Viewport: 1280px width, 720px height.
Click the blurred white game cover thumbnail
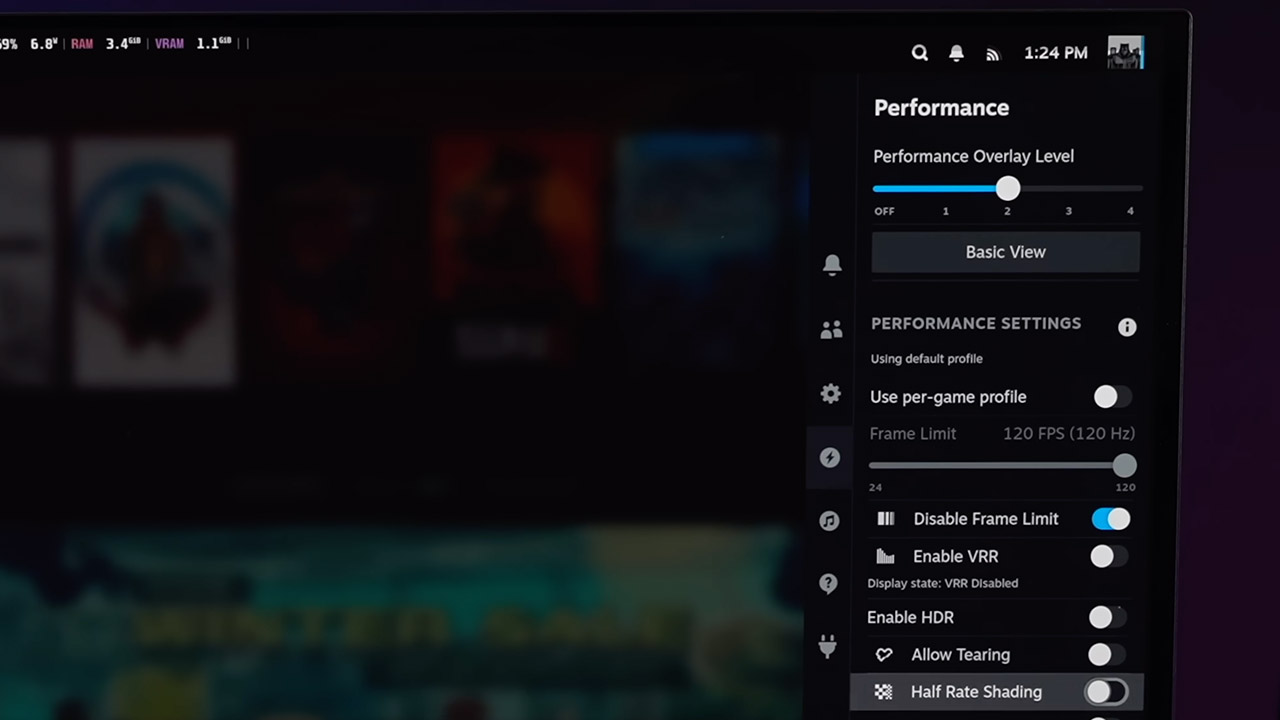pyautogui.click(x=152, y=262)
